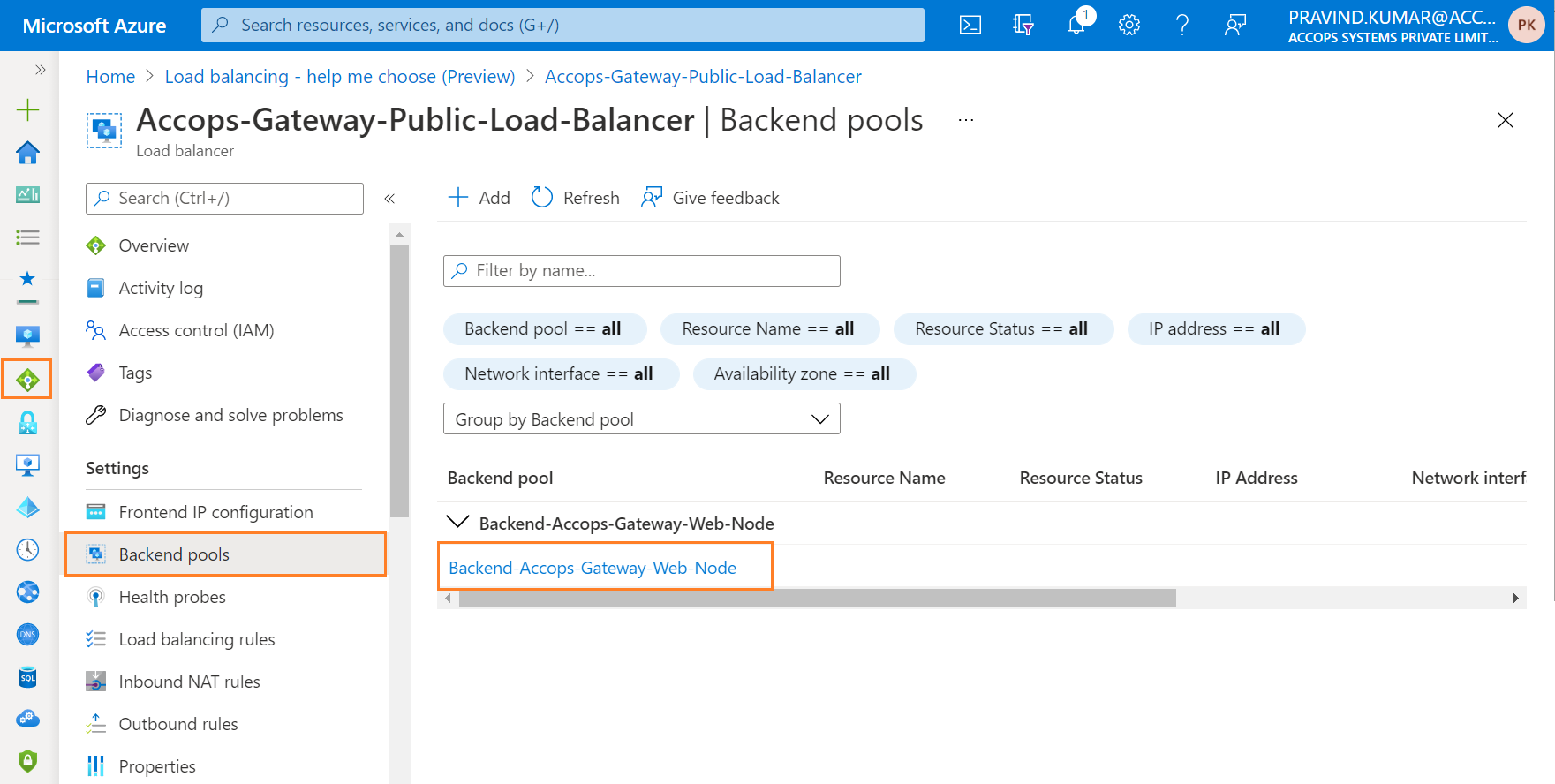Open the feedback icon in top bar

[x=1235, y=25]
